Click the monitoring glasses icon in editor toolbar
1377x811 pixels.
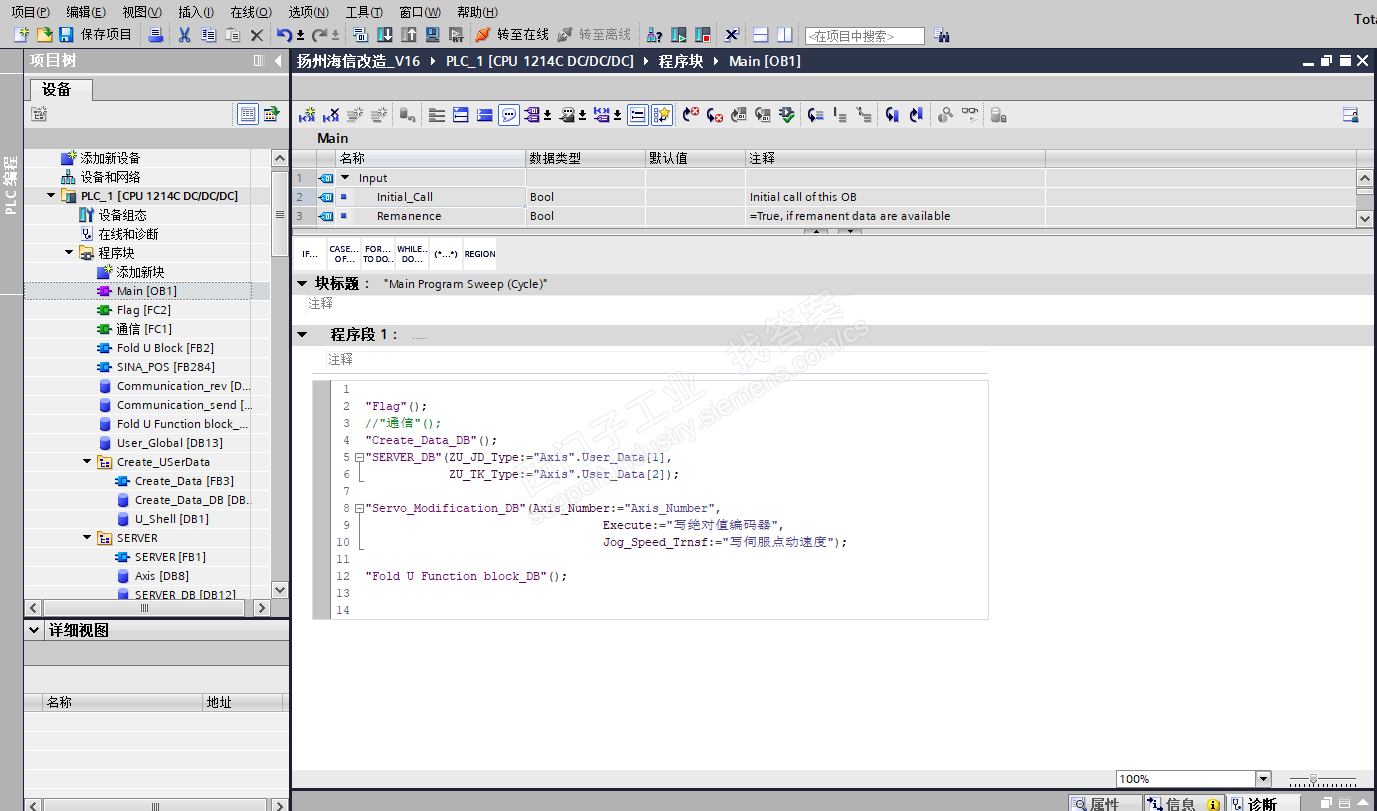[x=969, y=115]
